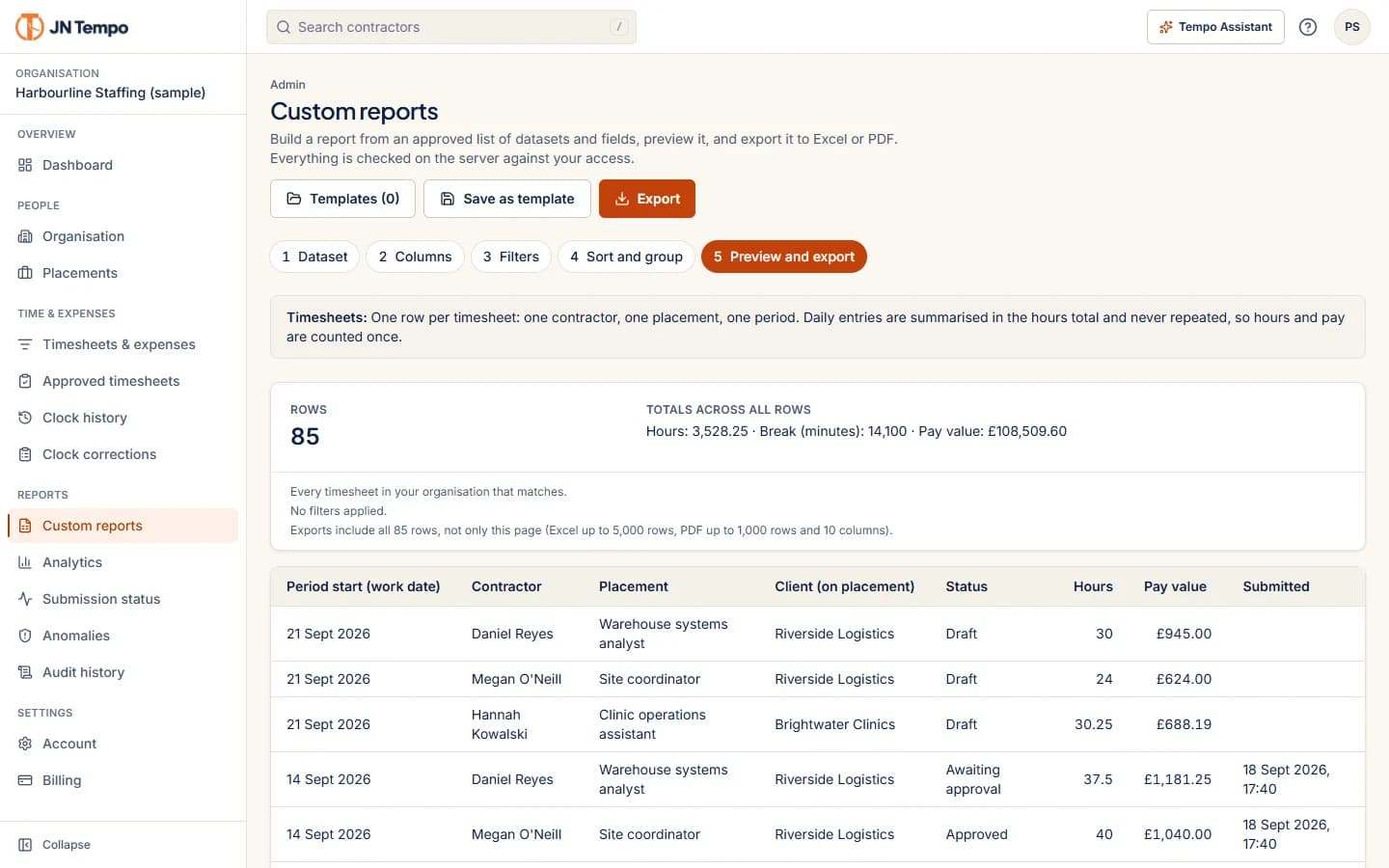Viewport: 1389px width, 868px height.
Task: Click the Account gear icon
Action: (x=25, y=744)
